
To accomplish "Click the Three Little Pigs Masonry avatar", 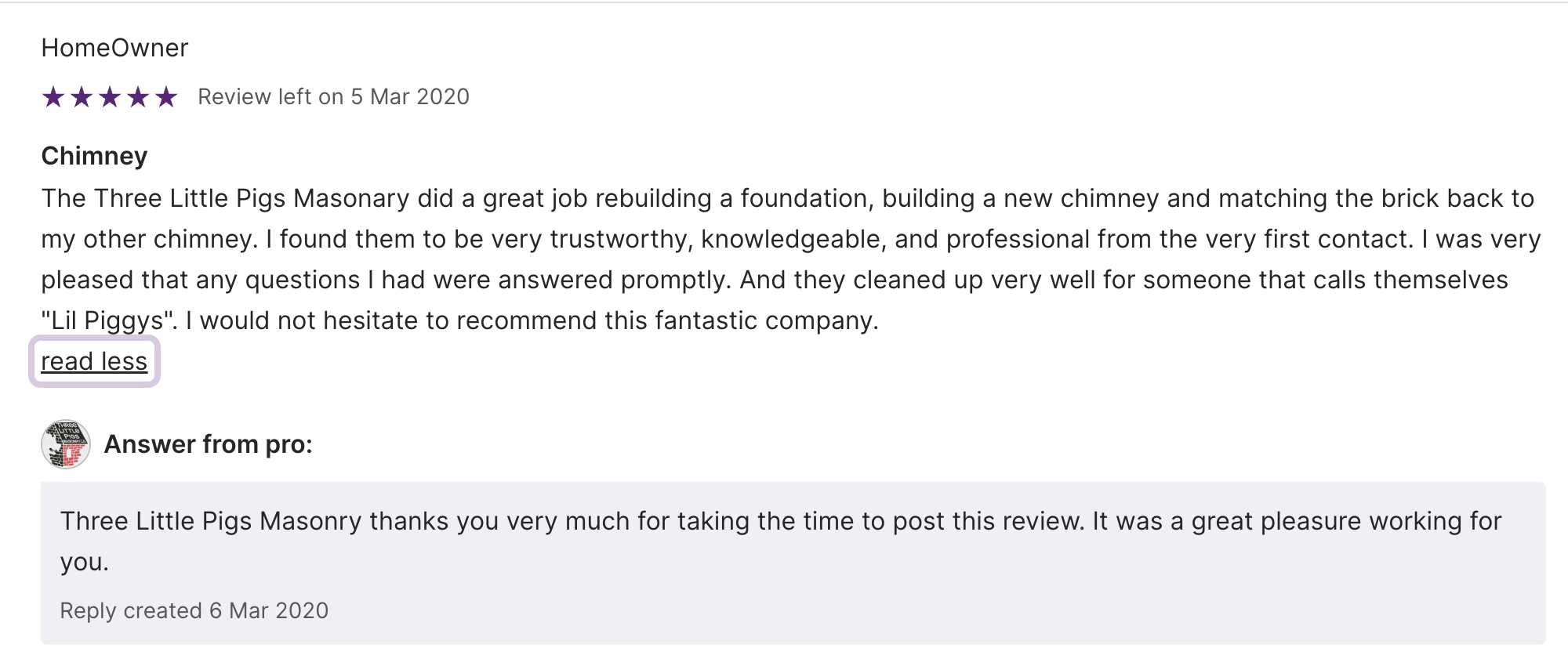I will click(66, 444).
